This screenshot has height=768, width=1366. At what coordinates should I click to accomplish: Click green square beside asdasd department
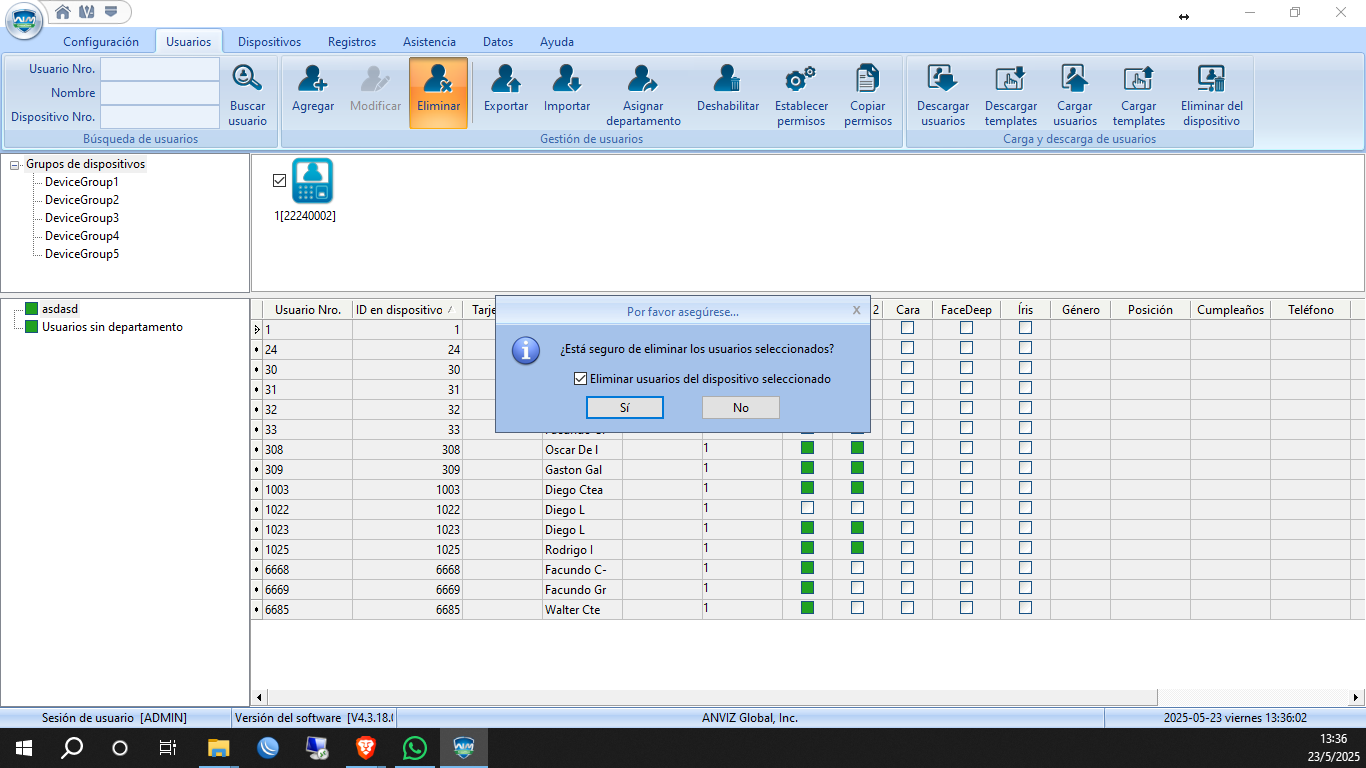32,309
